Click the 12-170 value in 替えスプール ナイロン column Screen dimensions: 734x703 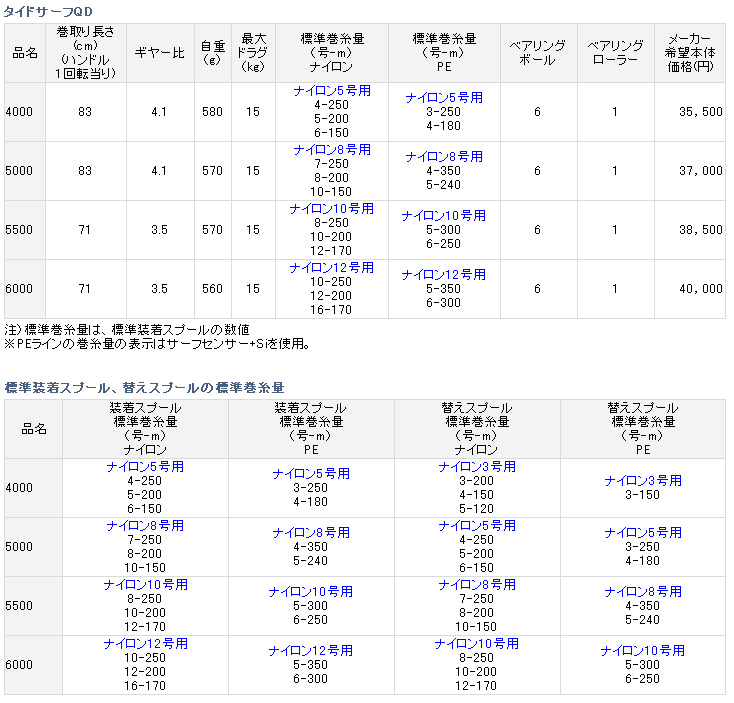click(476, 686)
